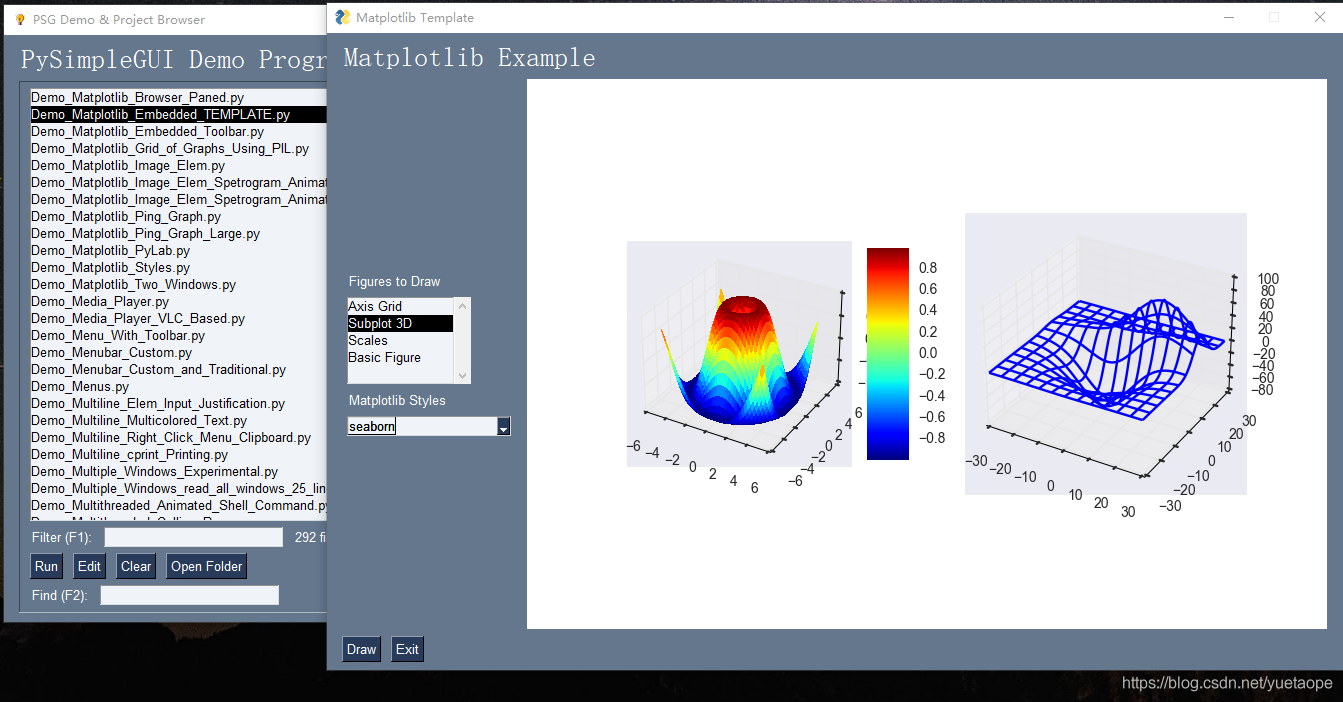The height and width of the screenshot is (702, 1343).
Task: Click the 3D surface plot thumbnail
Action: pyautogui.click(x=739, y=354)
